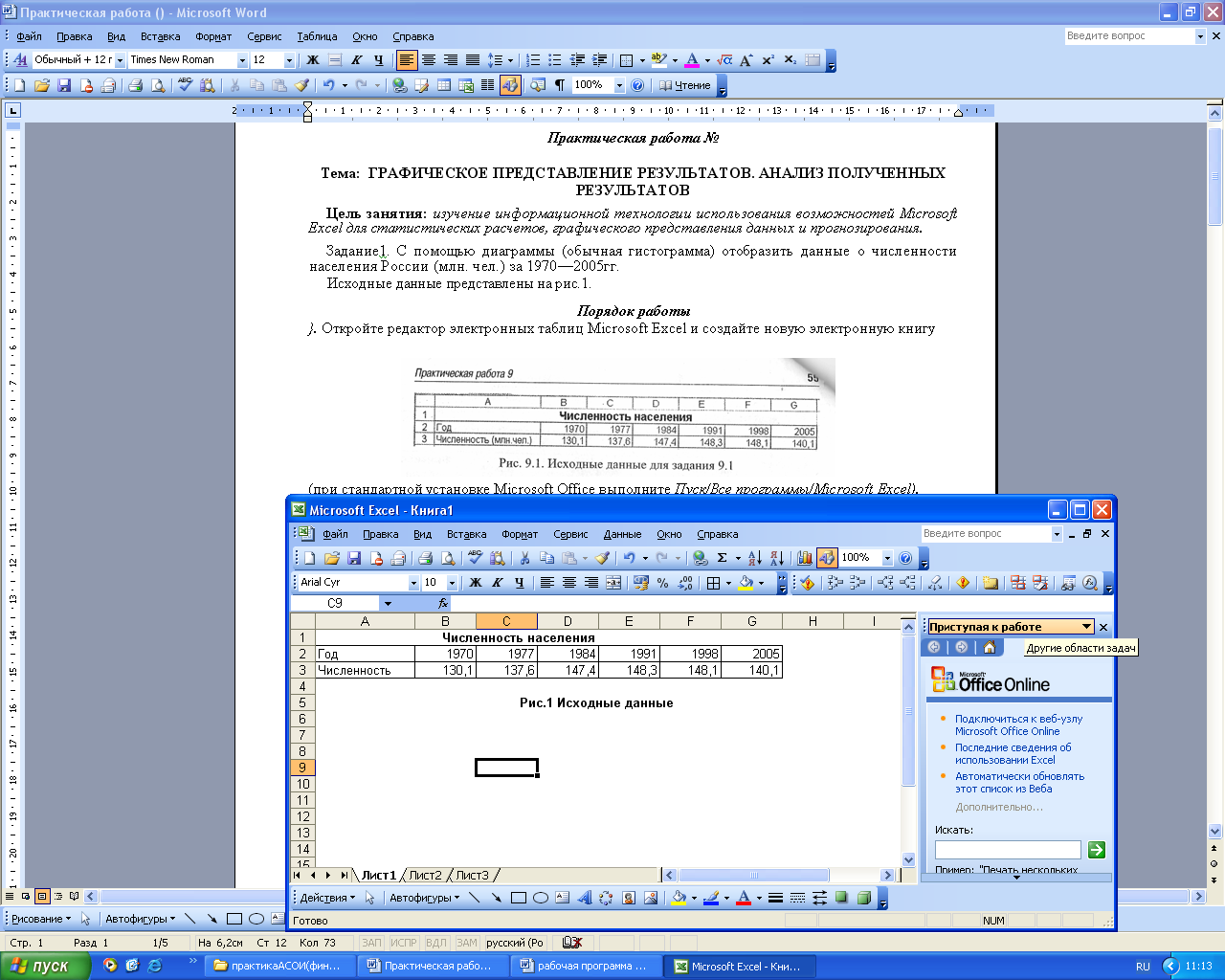Click Print icon in Word standard toolbar
This screenshot has width=1225, height=980.
135,85
